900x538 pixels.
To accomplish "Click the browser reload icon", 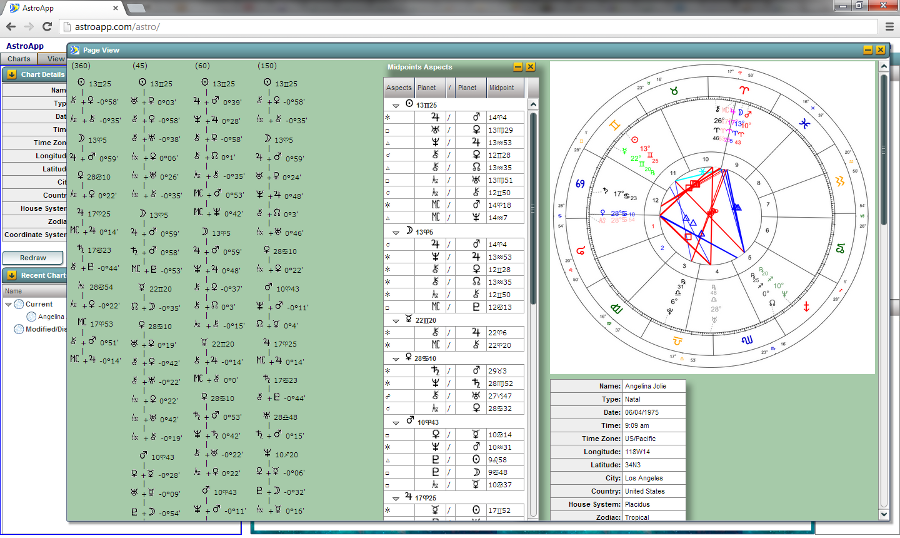I will point(47,26).
